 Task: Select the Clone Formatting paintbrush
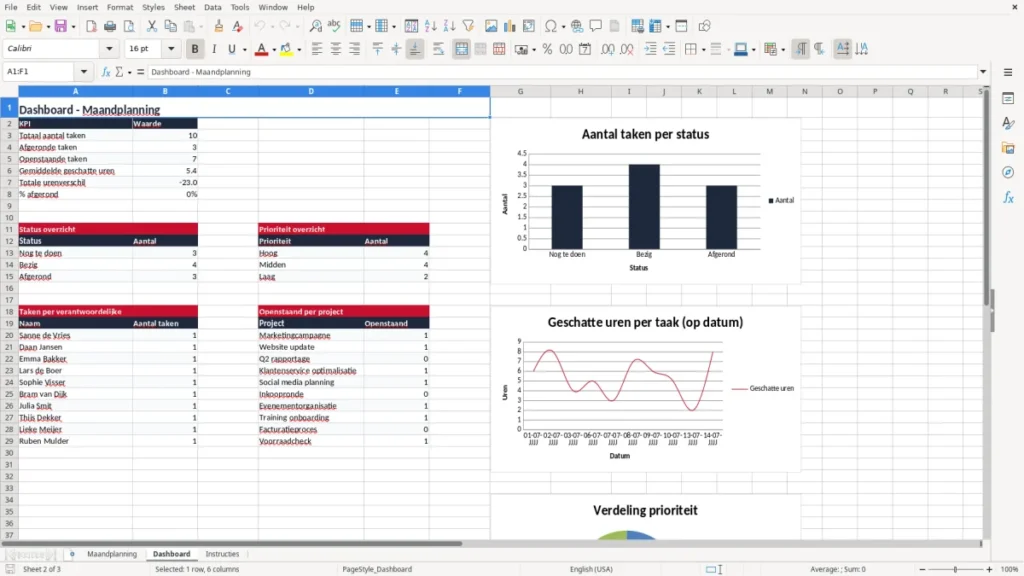[219, 26]
